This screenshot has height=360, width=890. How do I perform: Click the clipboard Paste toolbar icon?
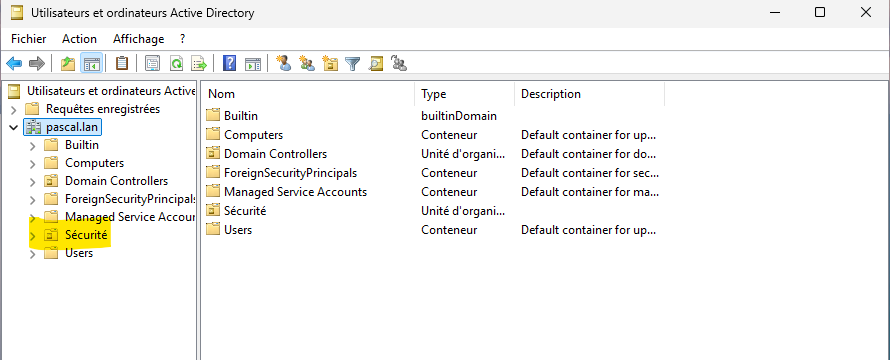tap(121, 63)
